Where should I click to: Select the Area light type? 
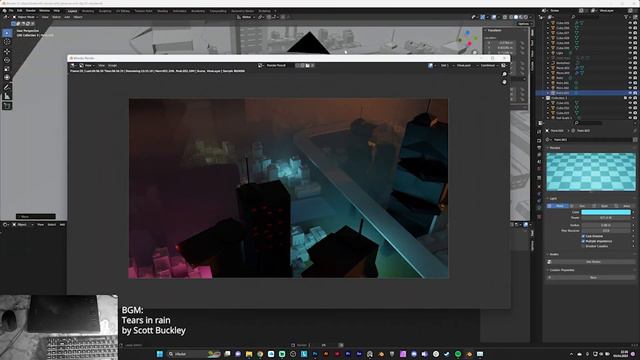pyautogui.click(x=624, y=206)
